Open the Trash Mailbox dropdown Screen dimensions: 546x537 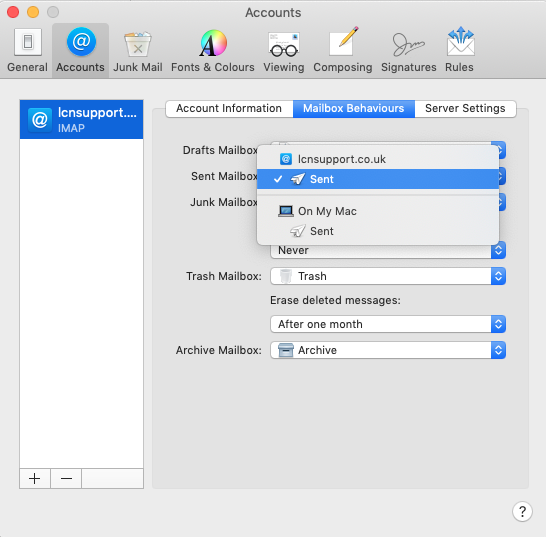click(388, 276)
